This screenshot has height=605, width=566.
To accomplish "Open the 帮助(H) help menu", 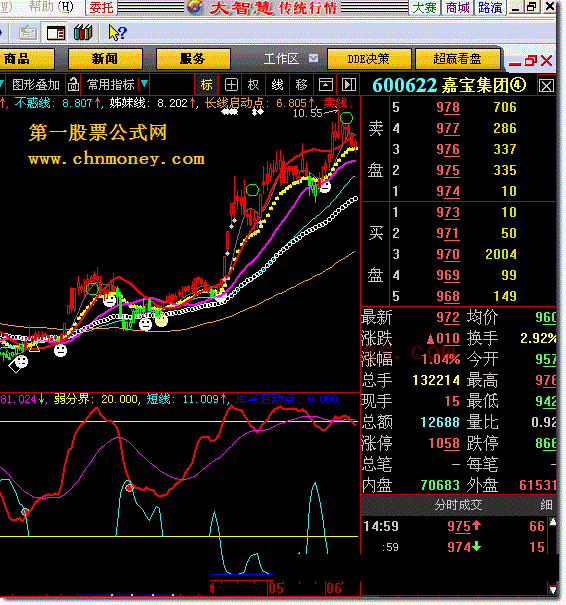I will click(52, 7).
